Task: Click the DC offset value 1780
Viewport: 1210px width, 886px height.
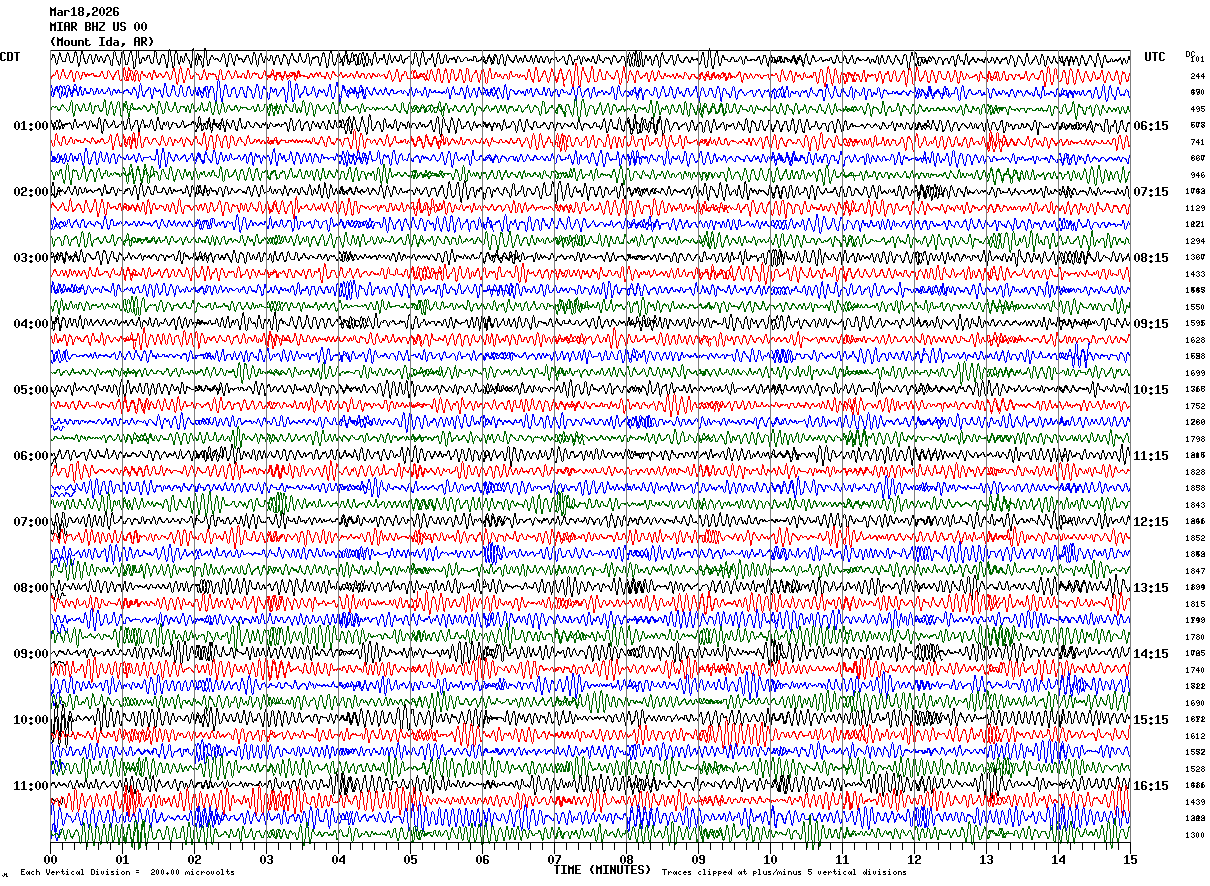Action: (x=1195, y=637)
